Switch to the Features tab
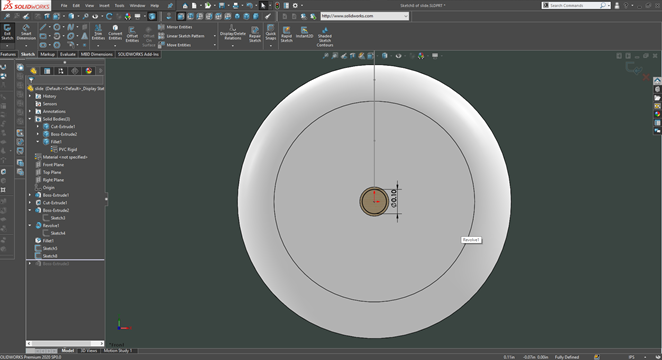 pyautogui.click(x=8, y=54)
